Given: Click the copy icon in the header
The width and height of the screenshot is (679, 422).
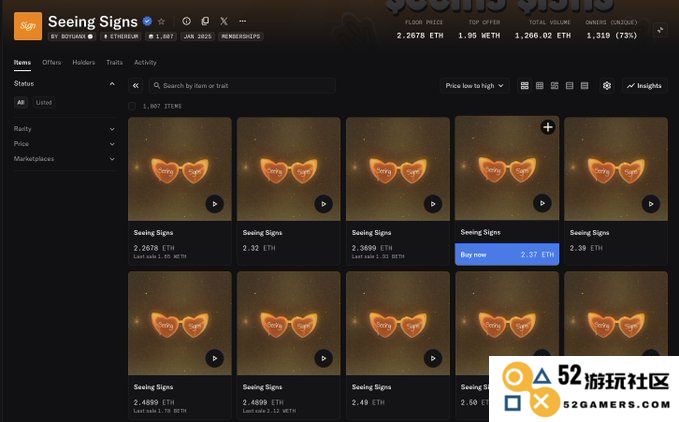Looking at the screenshot, I should pyautogui.click(x=205, y=21).
